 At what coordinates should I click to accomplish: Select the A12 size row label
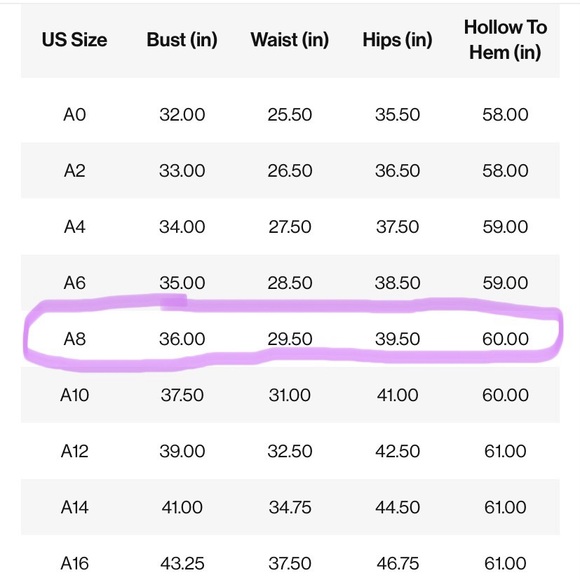(74, 451)
